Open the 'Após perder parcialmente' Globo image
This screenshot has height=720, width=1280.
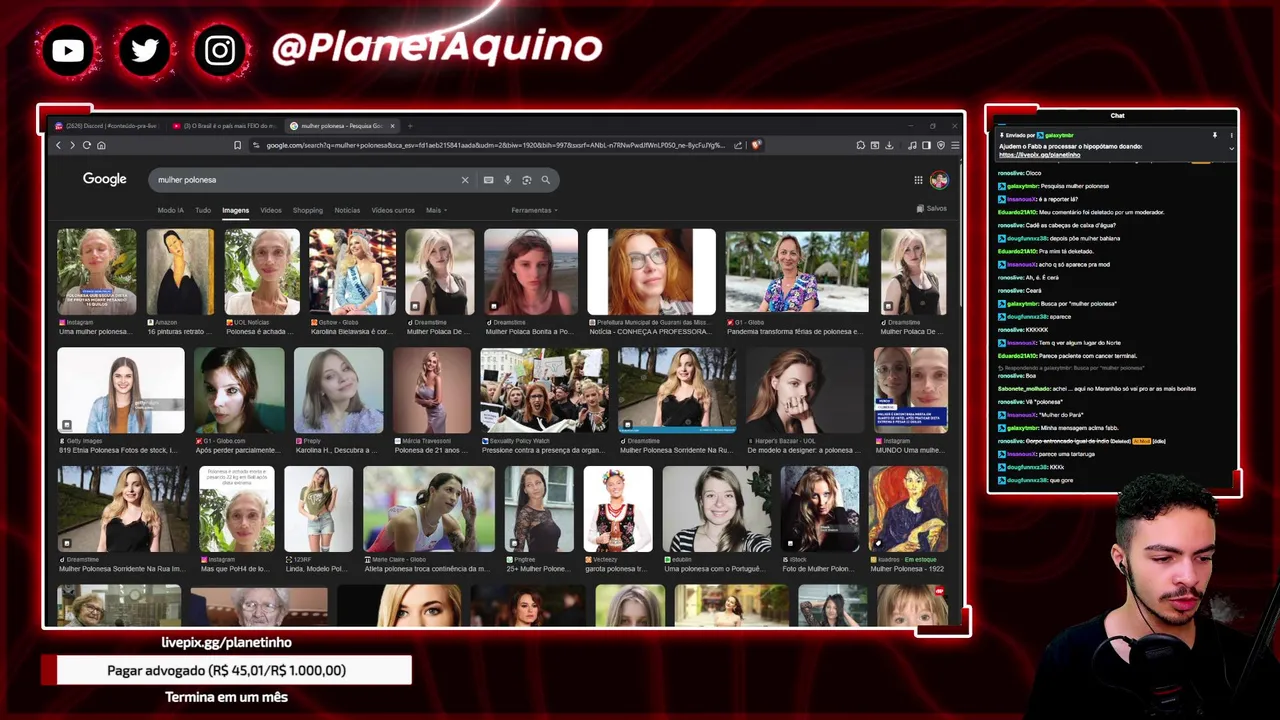click(x=239, y=390)
